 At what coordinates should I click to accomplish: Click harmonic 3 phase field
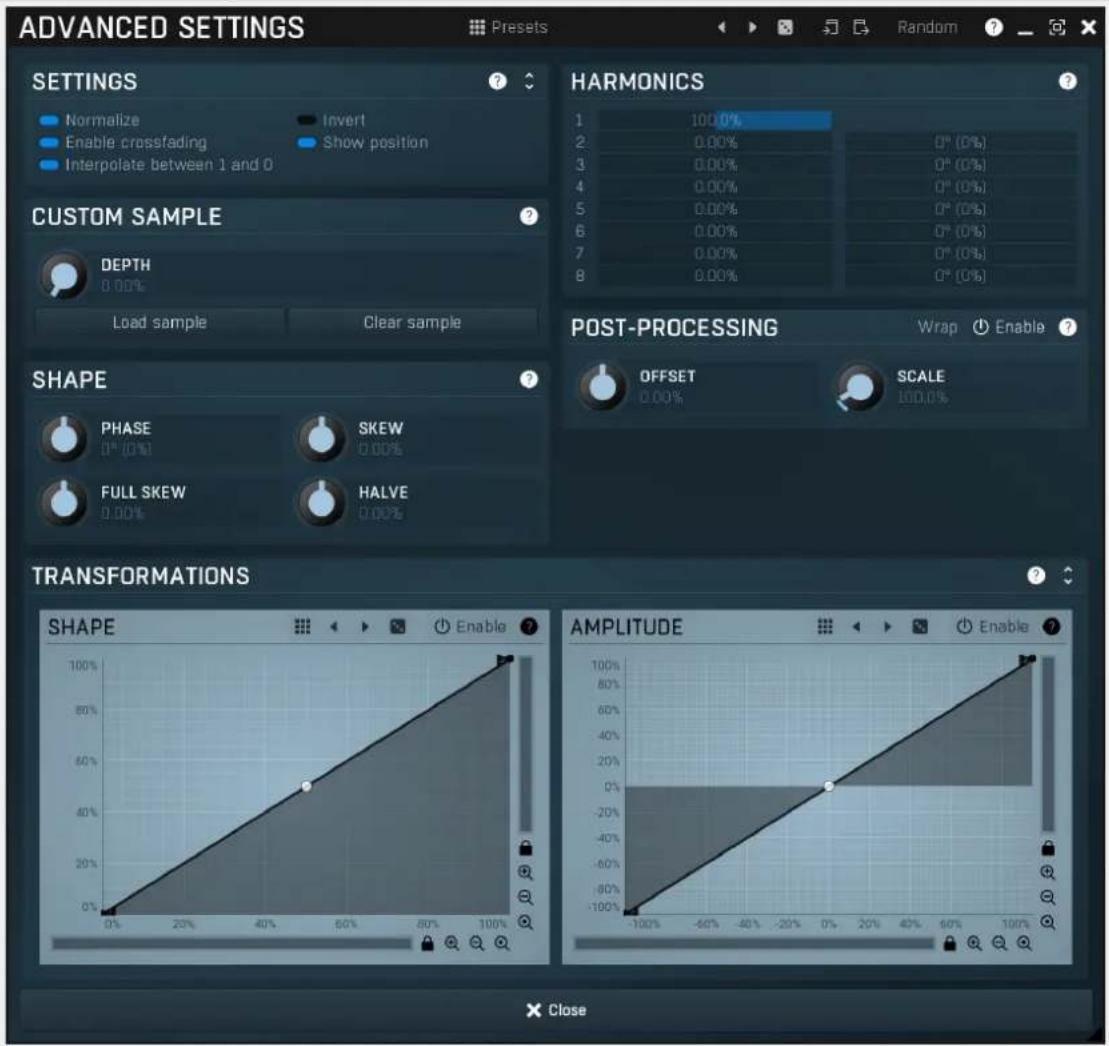click(x=960, y=164)
